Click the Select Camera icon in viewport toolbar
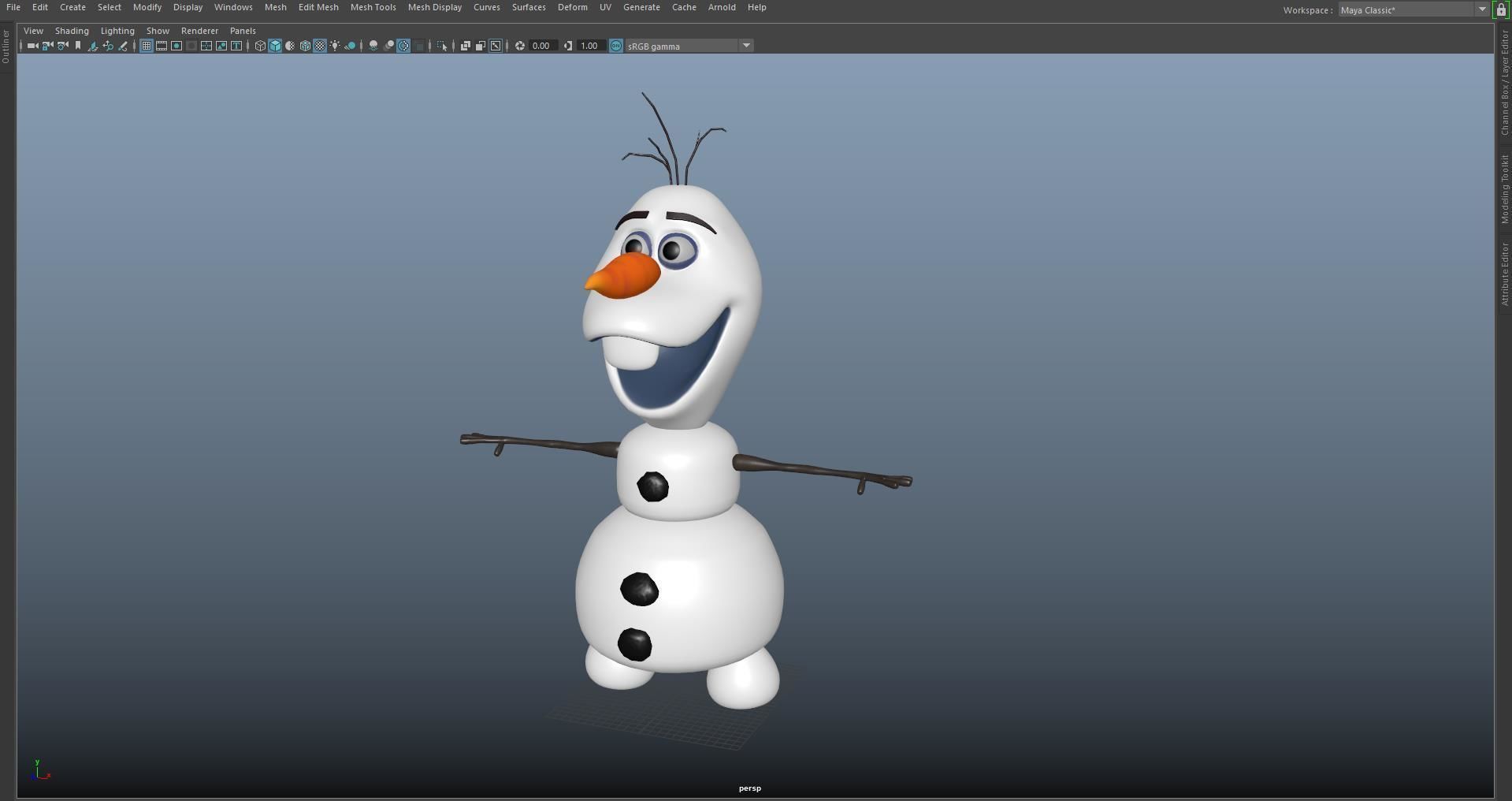 [32, 46]
